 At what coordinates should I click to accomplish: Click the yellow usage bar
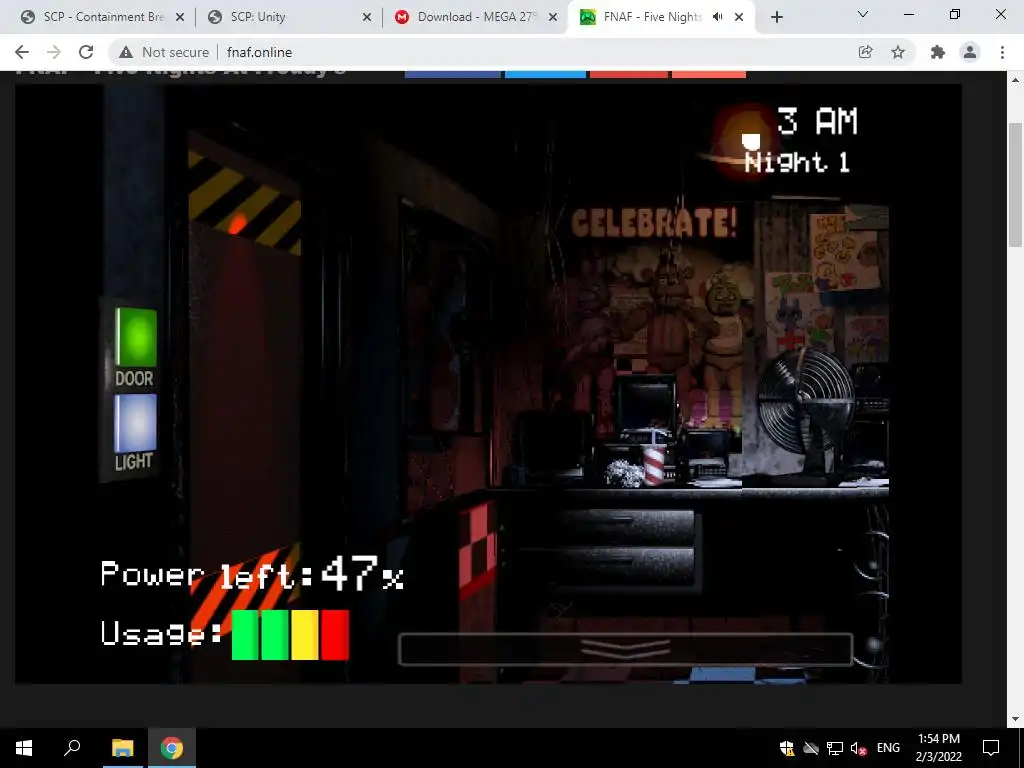(305, 635)
